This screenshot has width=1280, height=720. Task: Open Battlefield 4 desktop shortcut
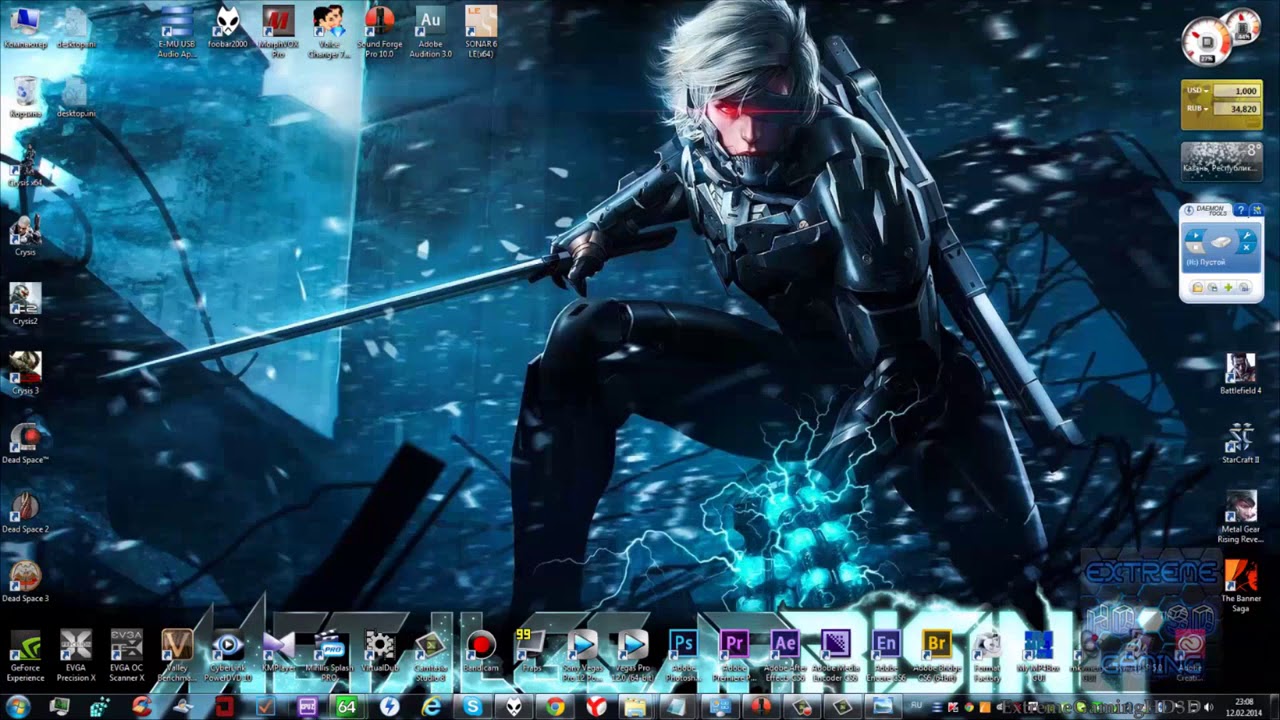pos(1241,374)
